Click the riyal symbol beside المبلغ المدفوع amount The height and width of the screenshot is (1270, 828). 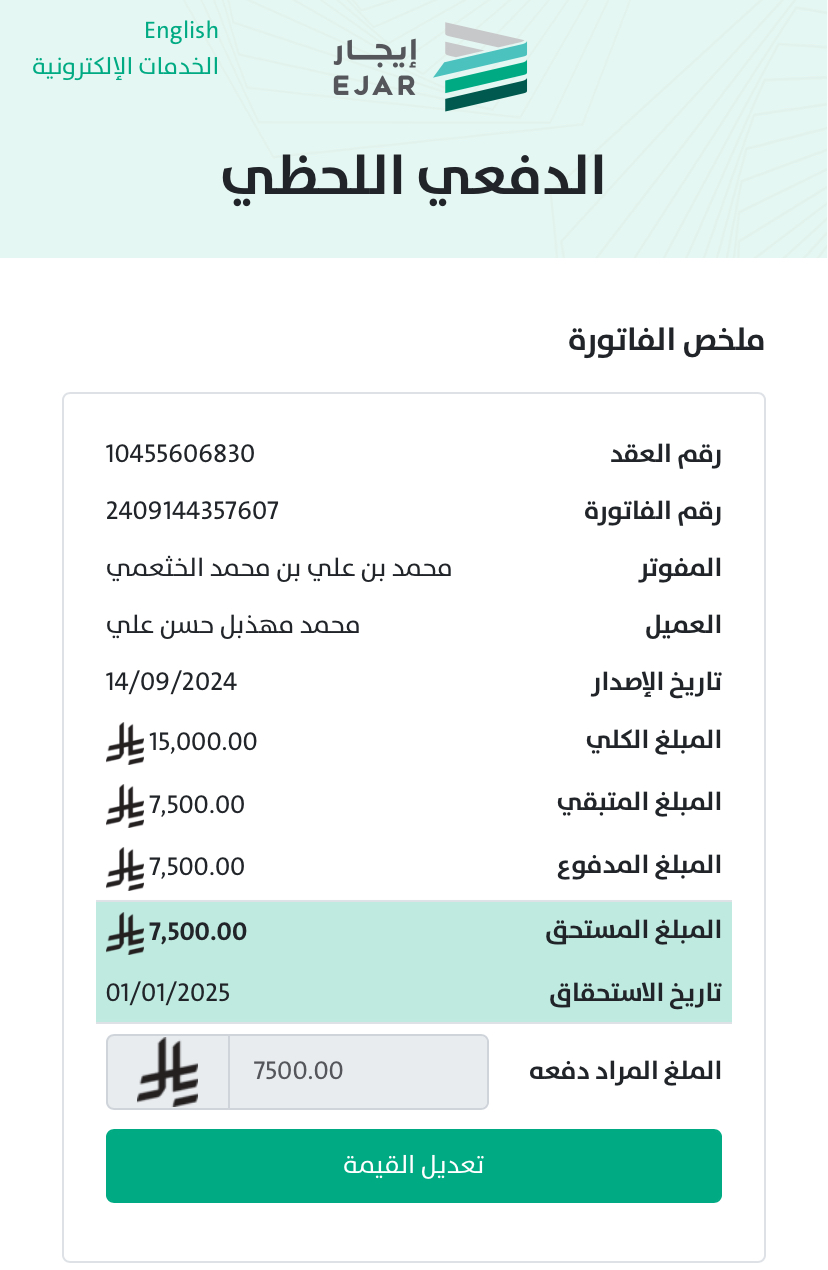tap(126, 867)
